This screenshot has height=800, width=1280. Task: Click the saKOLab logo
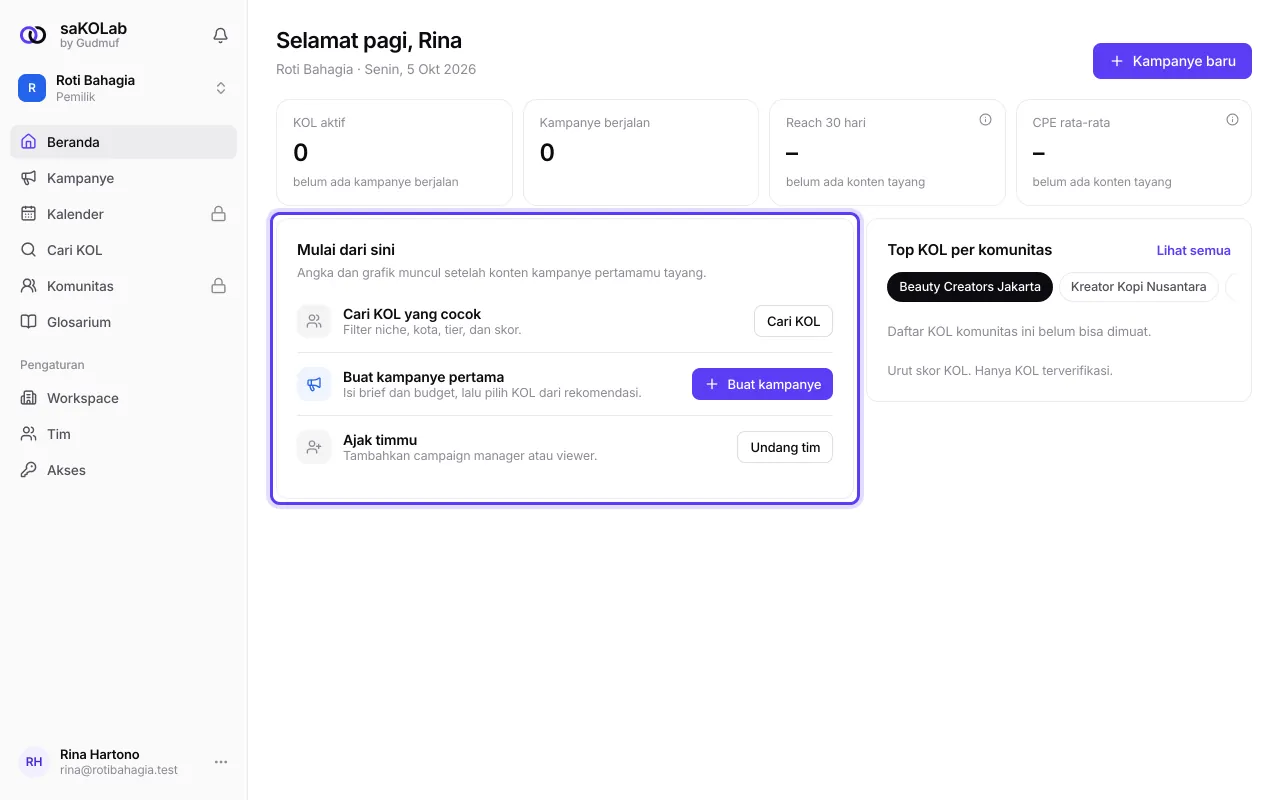(33, 35)
